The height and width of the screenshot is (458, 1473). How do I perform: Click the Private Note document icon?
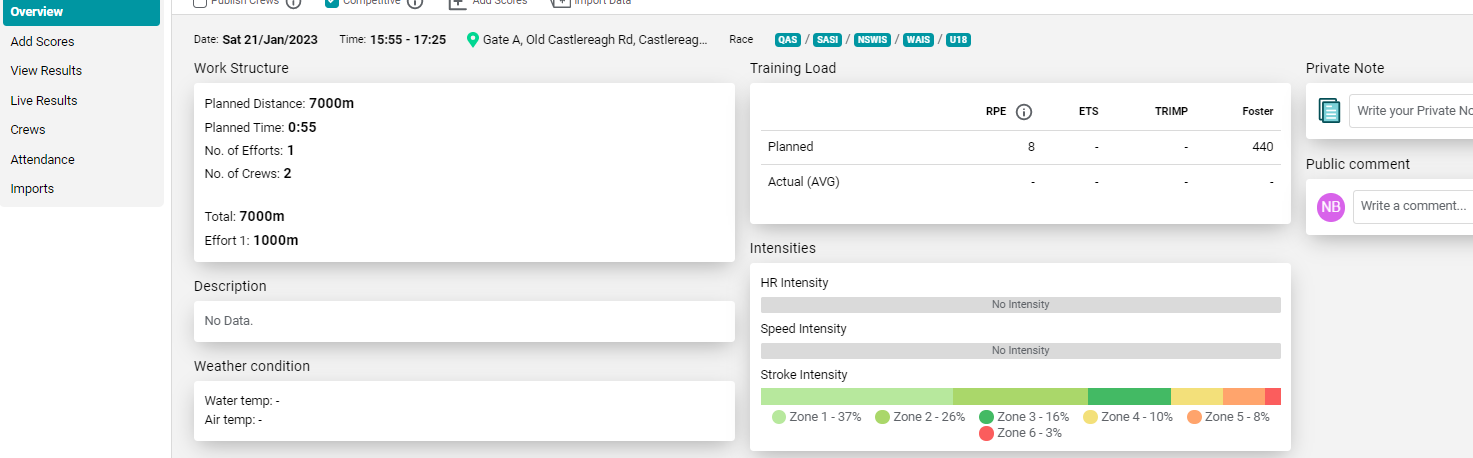pos(1329,111)
